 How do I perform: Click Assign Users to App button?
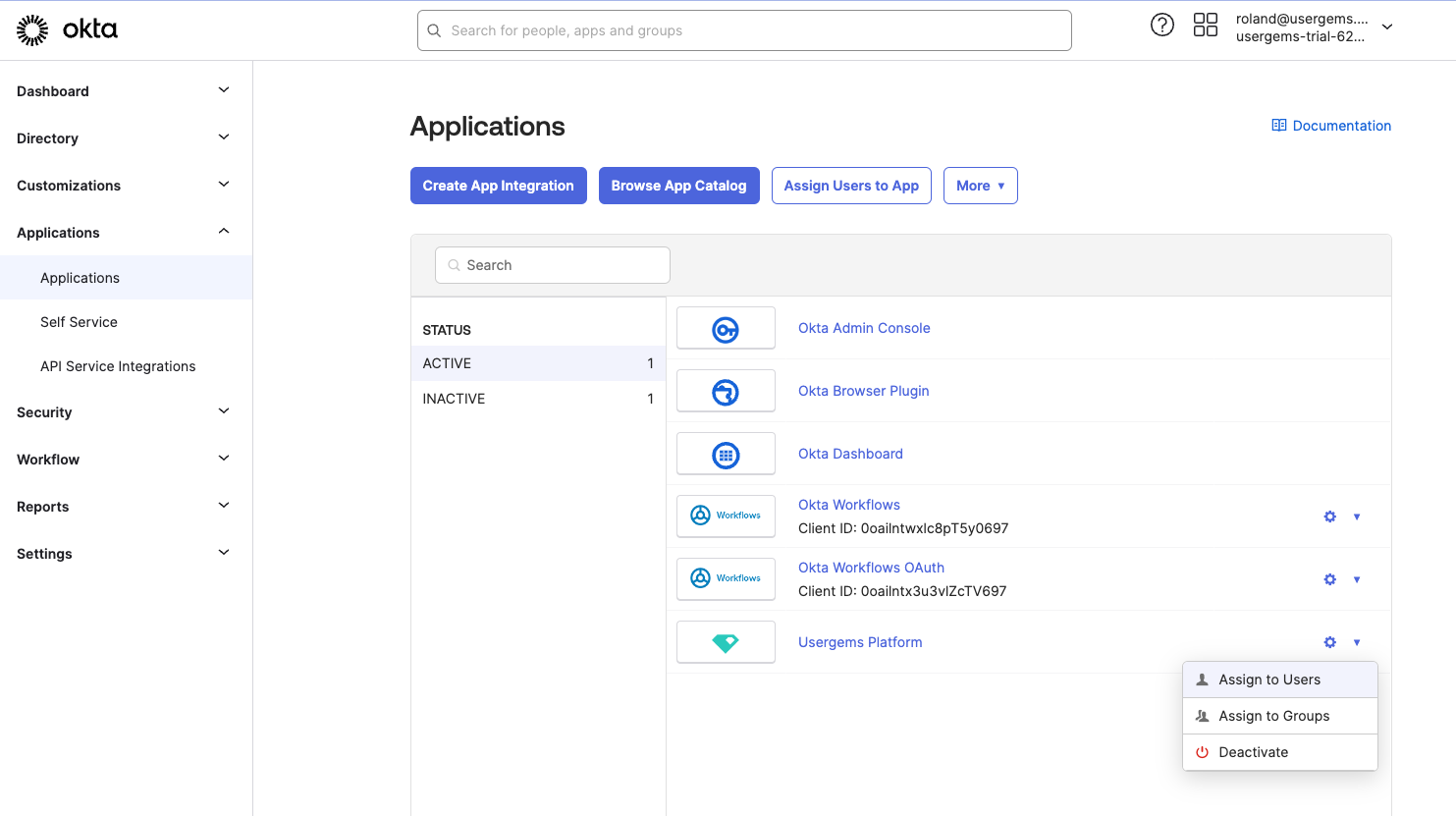[851, 186]
